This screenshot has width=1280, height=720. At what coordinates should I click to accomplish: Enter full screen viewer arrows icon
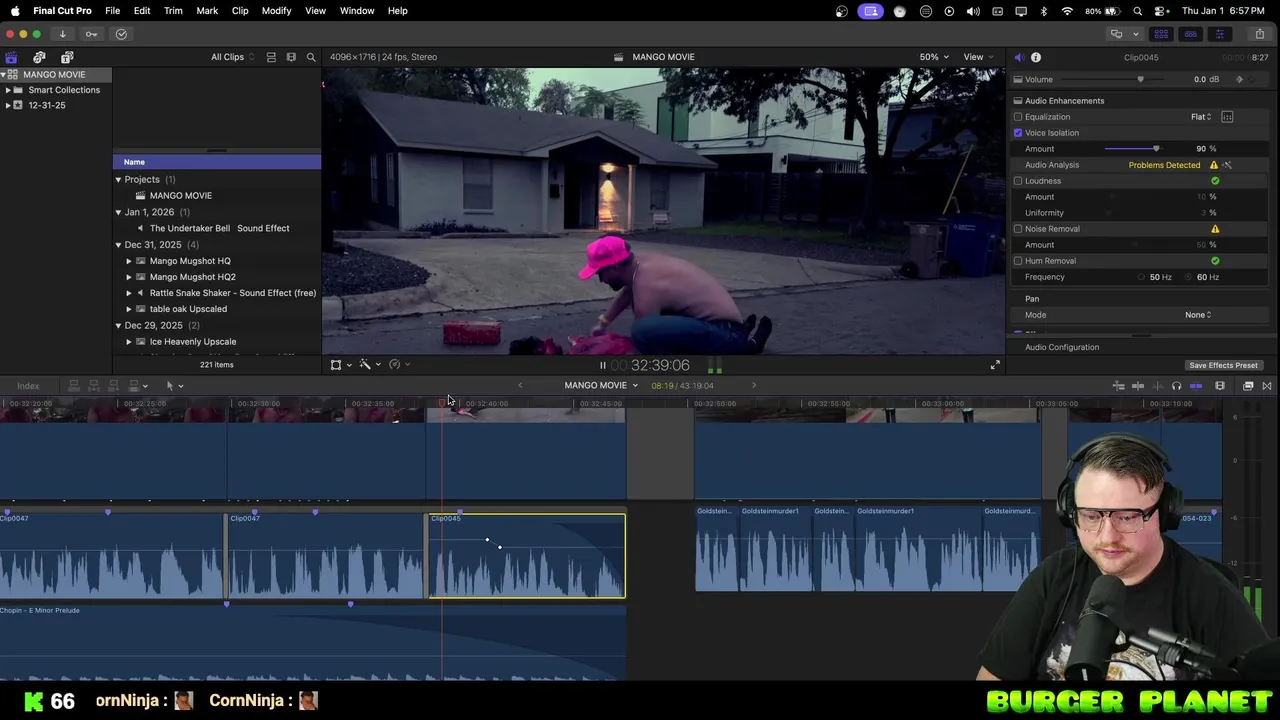point(995,365)
